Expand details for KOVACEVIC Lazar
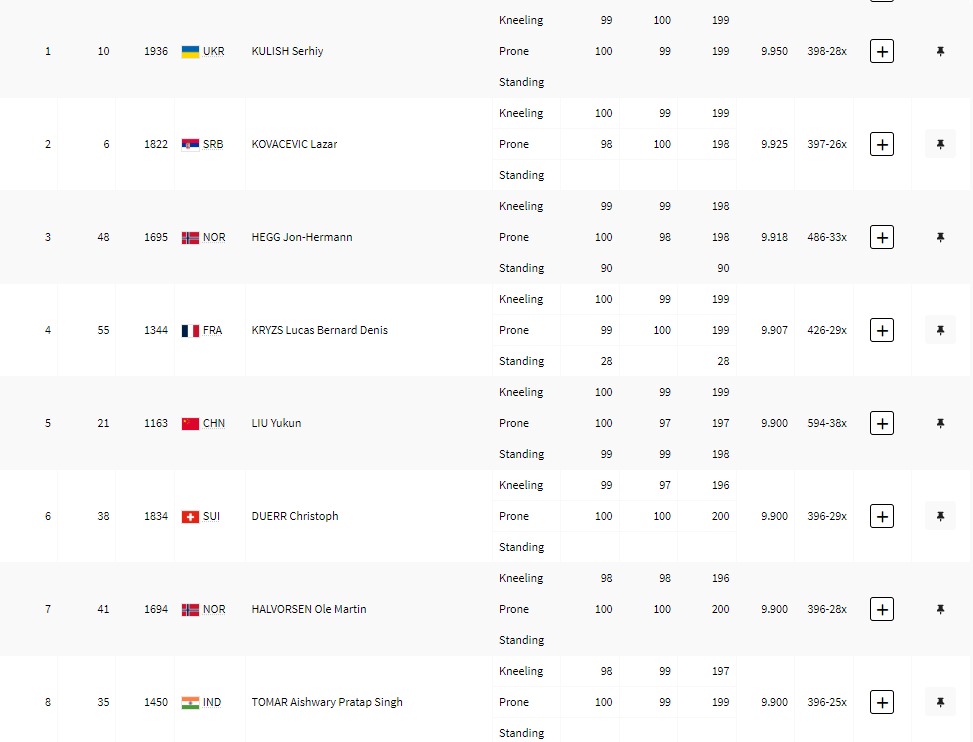Image resolution: width=973 pixels, height=742 pixels. [x=881, y=144]
